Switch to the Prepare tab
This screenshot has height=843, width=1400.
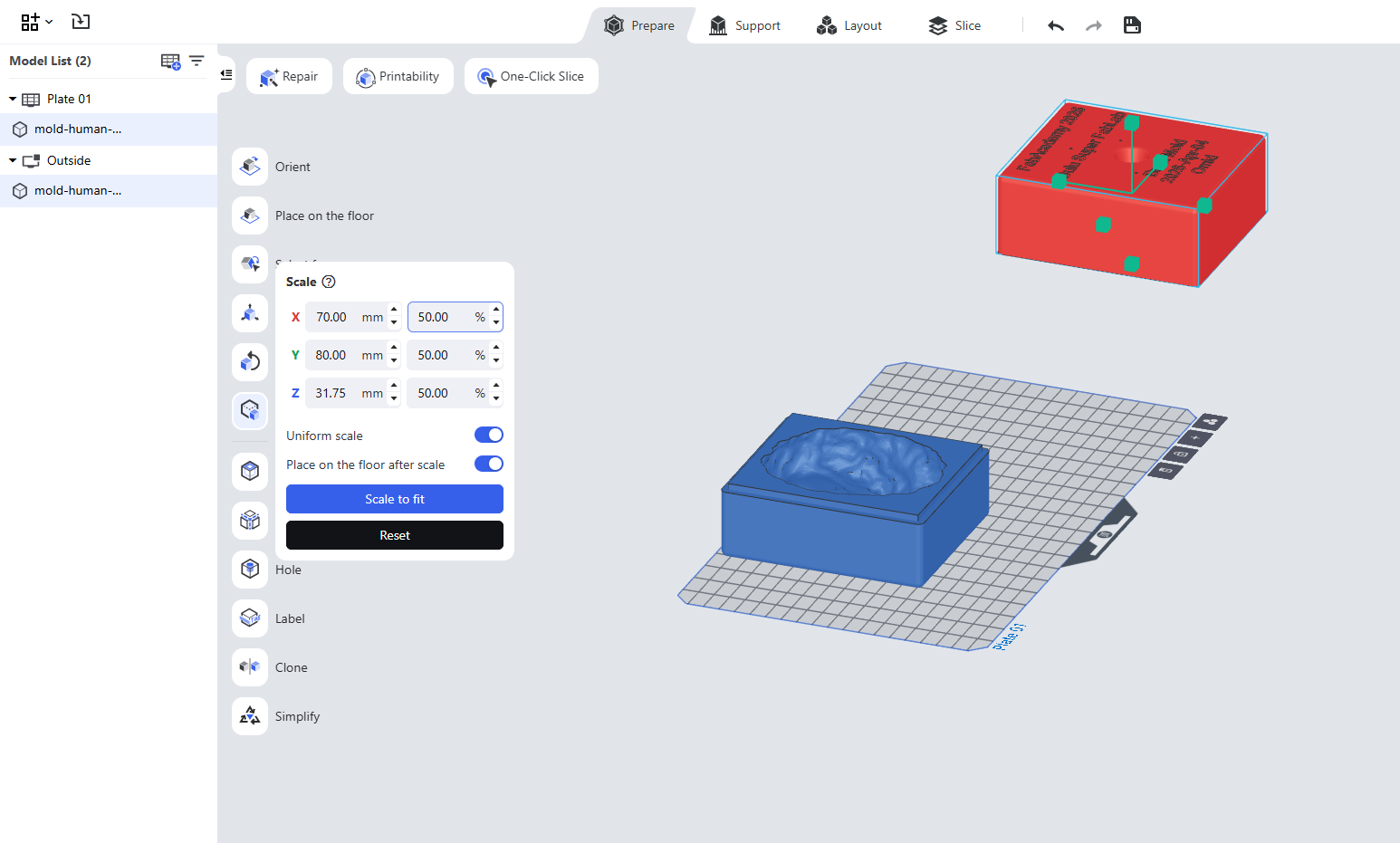tap(640, 25)
